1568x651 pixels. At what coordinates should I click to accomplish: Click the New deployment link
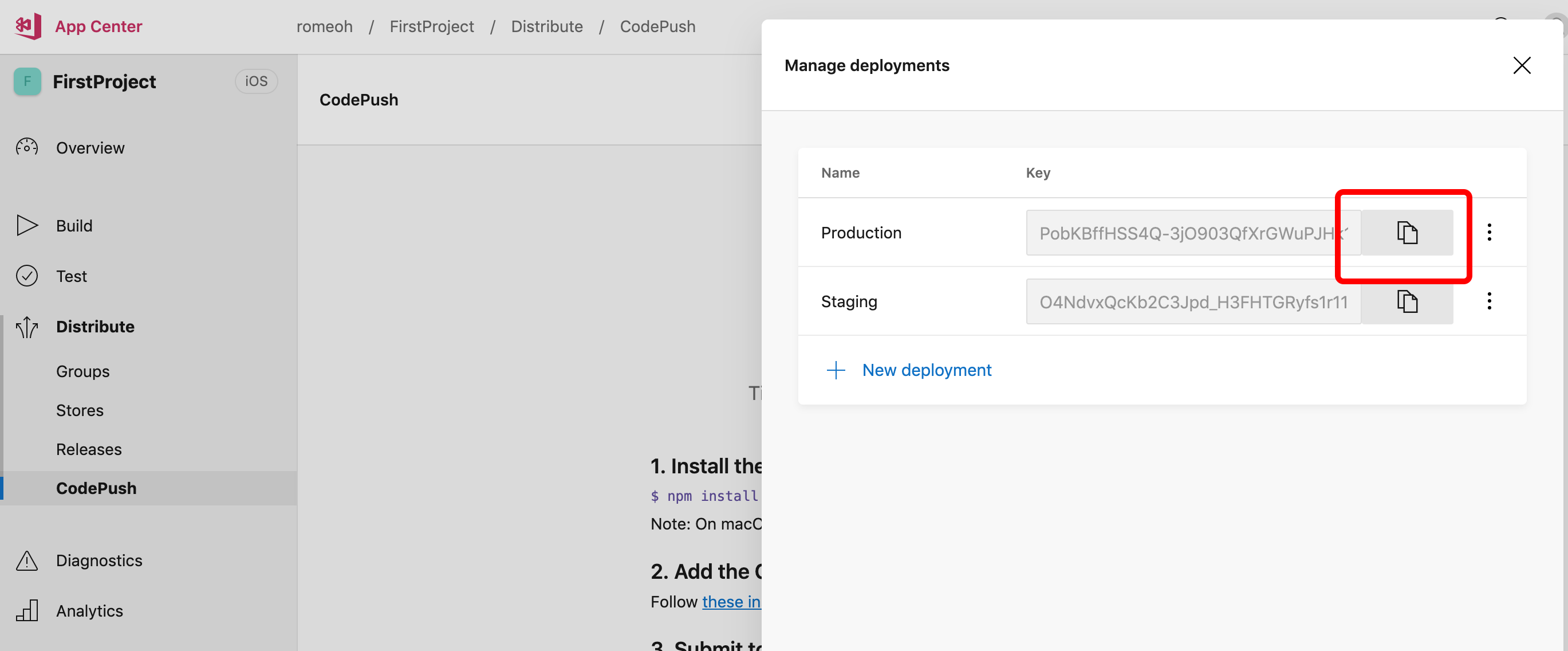[x=927, y=370]
